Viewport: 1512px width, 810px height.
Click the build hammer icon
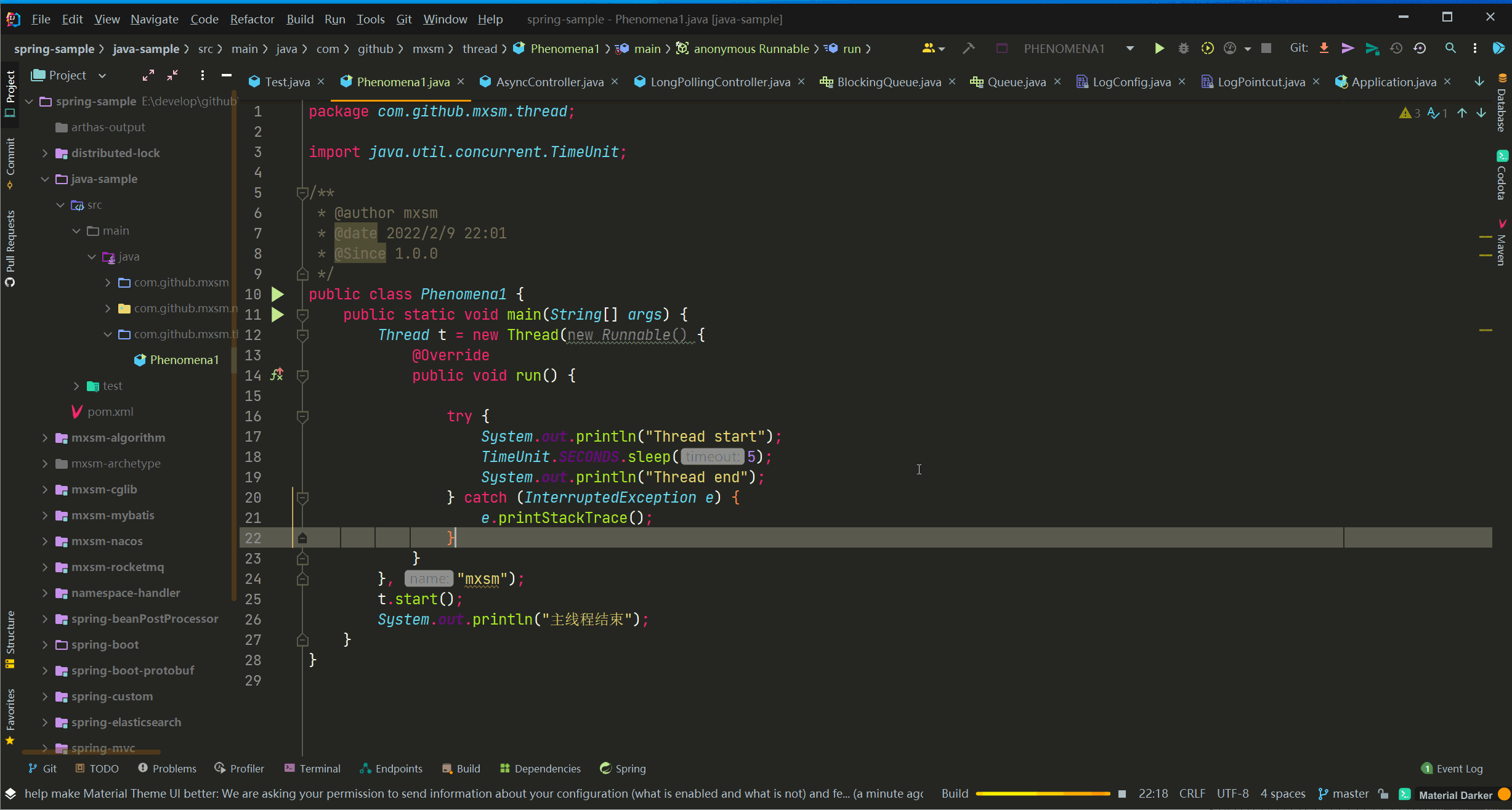(x=968, y=49)
